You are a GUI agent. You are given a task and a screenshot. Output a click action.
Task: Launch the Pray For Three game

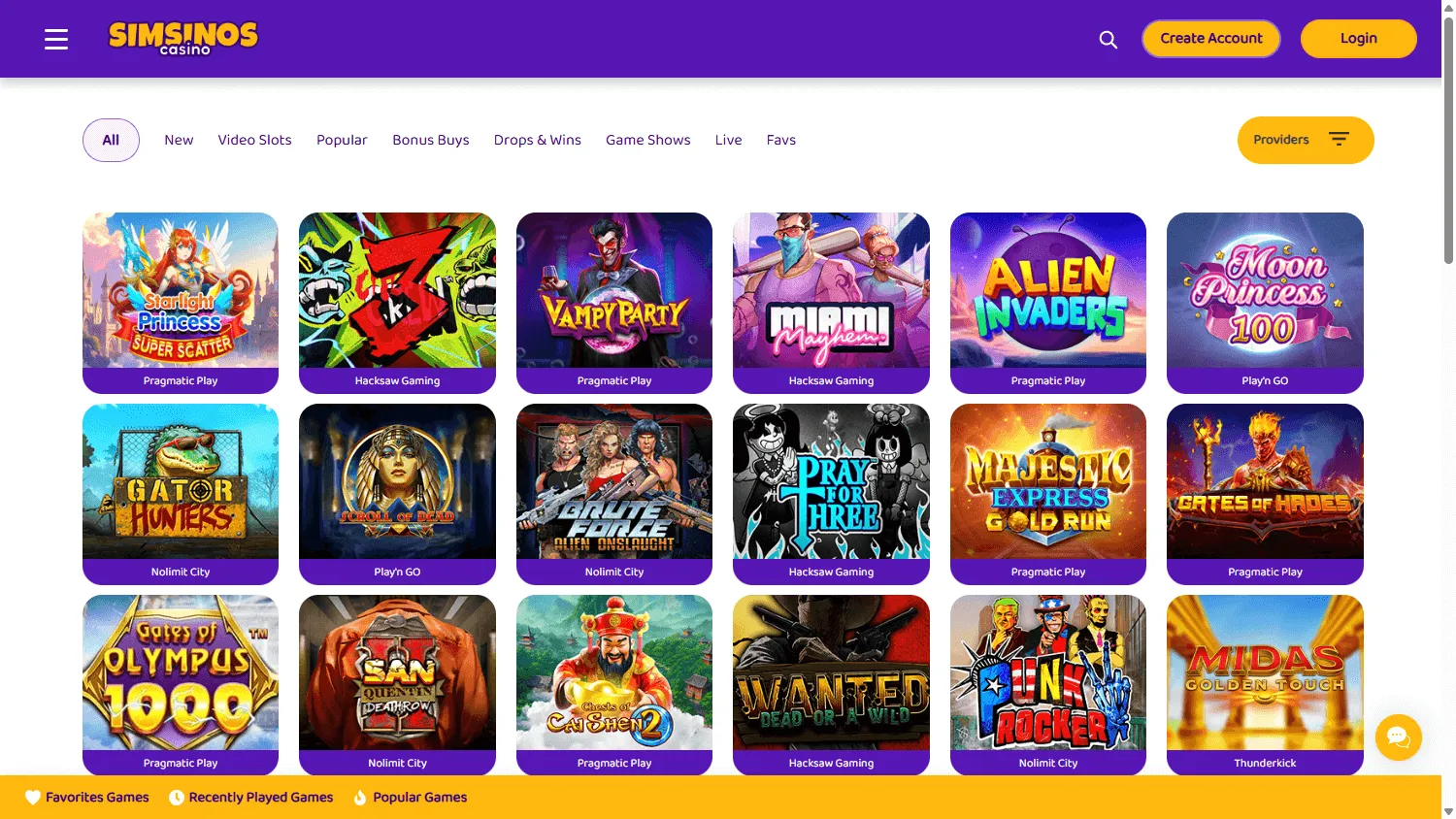pyautogui.click(x=831, y=494)
